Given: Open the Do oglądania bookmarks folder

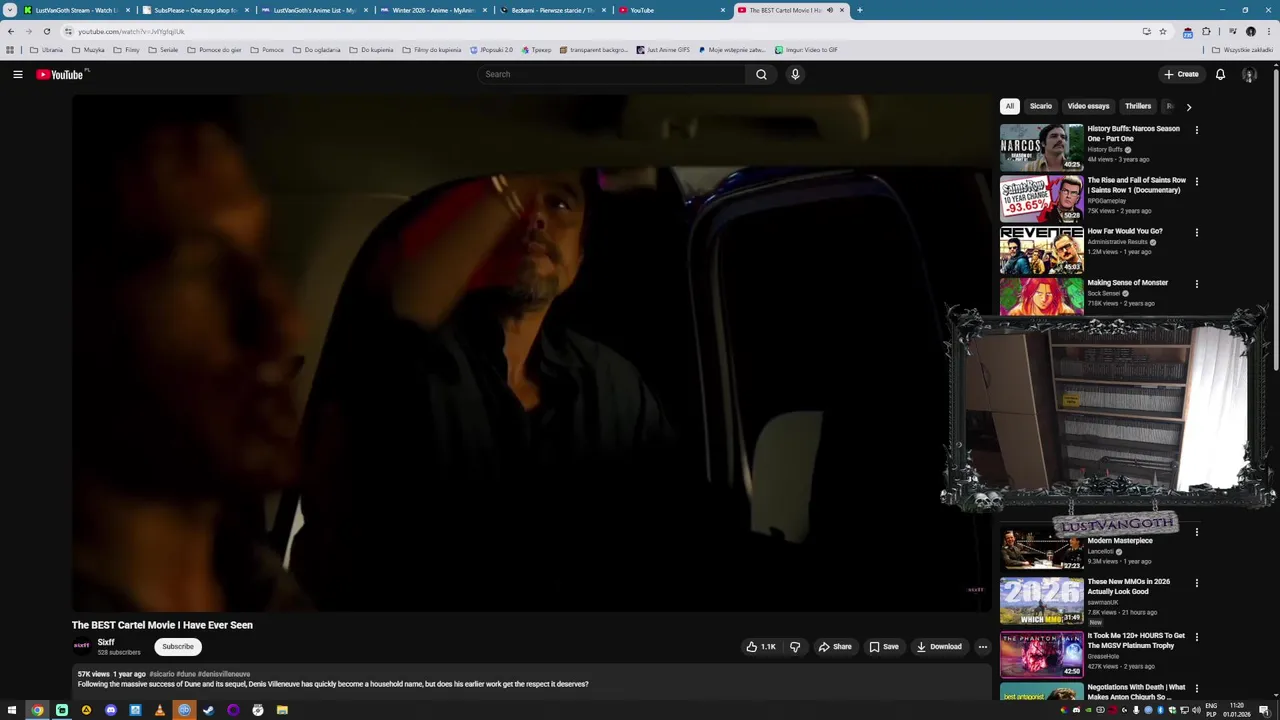Looking at the screenshot, I should (316, 50).
